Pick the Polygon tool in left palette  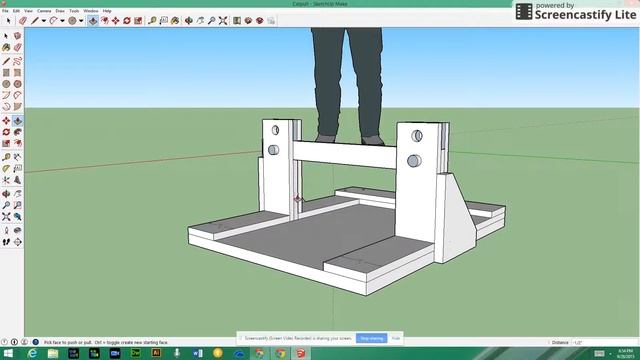click(18, 84)
